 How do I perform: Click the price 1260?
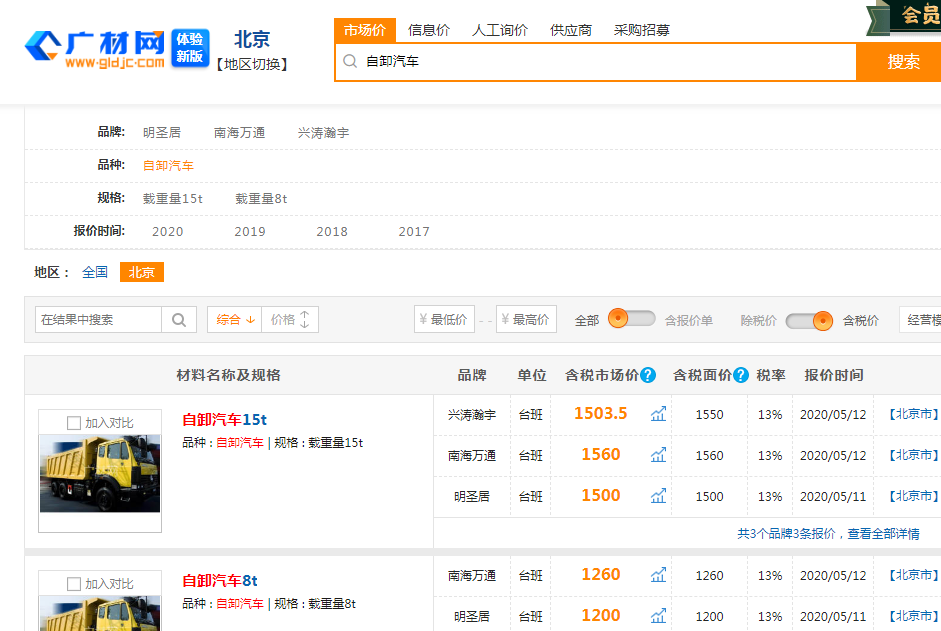click(x=601, y=575)
